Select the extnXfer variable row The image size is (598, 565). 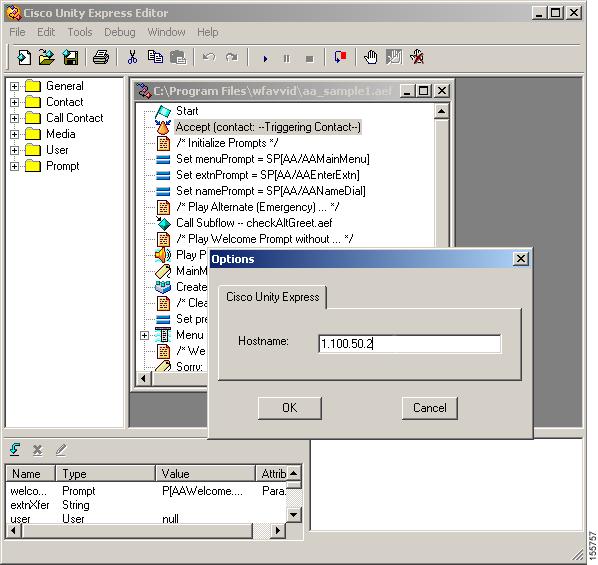point(146,505)
